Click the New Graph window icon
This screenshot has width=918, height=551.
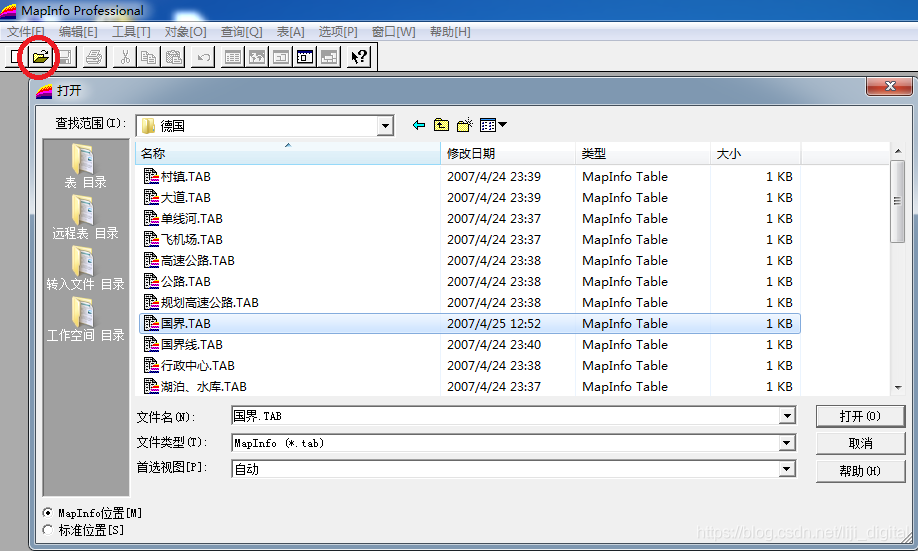[x=281, y=57]
